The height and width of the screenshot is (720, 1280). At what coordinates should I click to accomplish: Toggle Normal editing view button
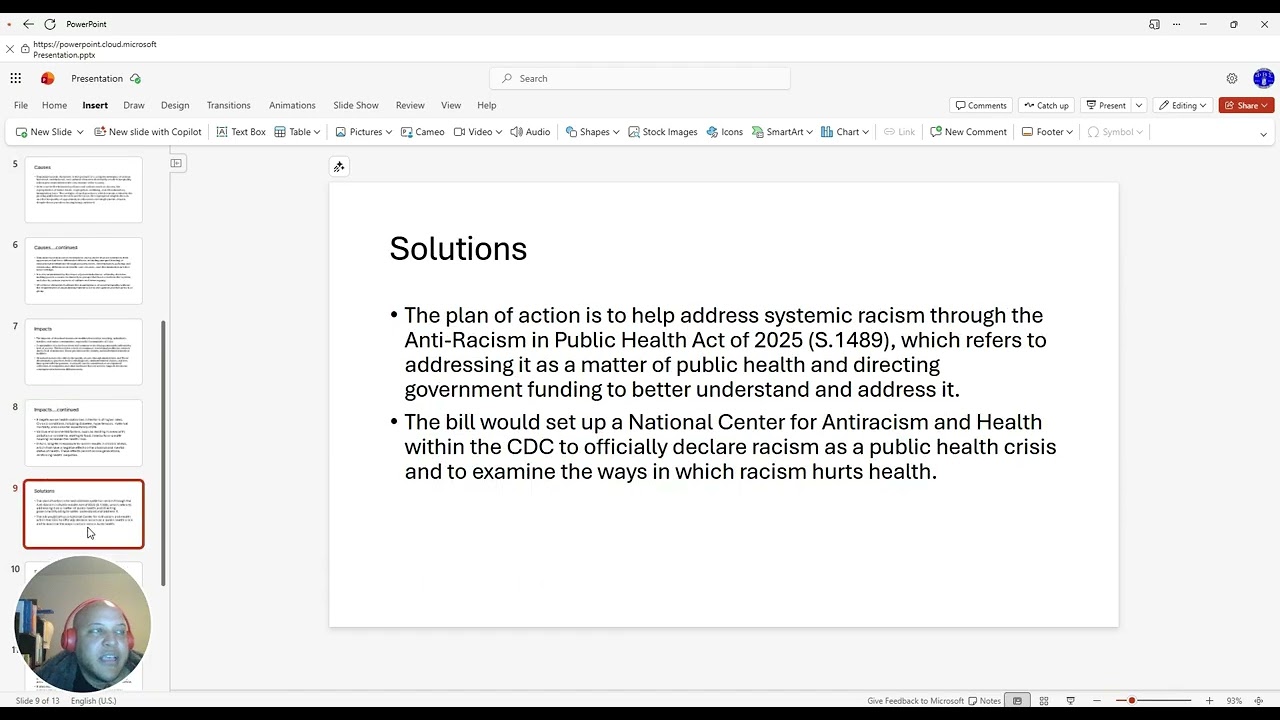coord(1017,701)
